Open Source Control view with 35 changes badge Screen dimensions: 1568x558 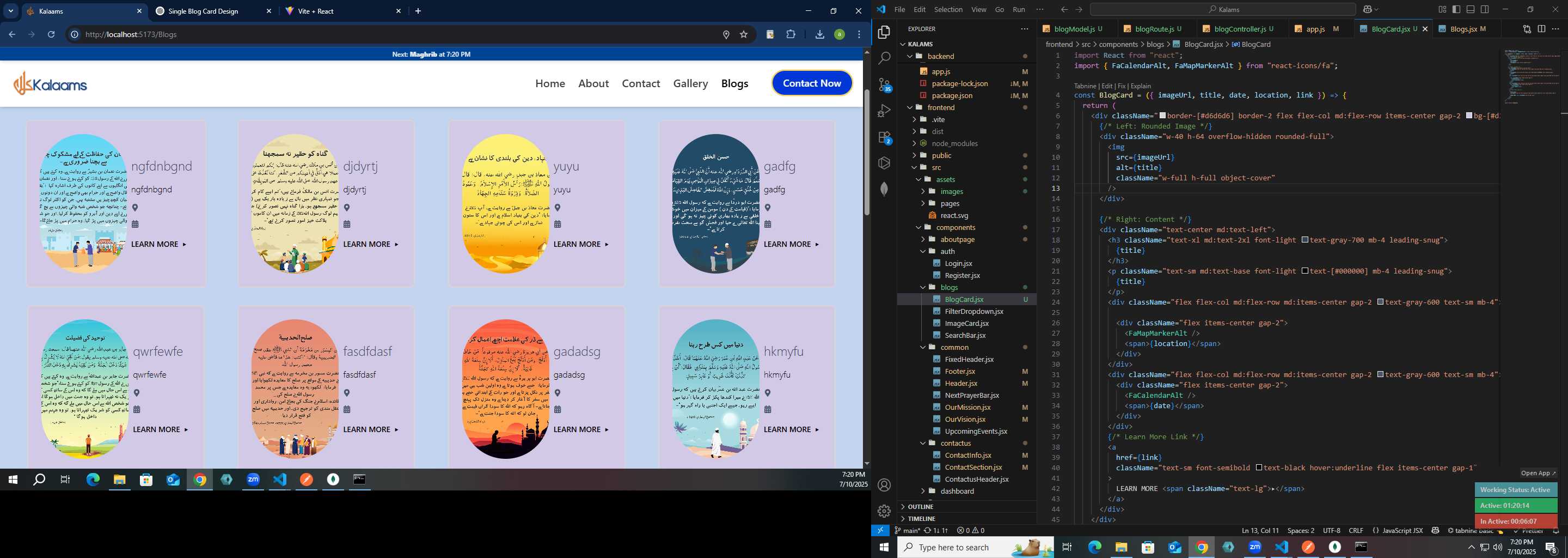[884, 84]
